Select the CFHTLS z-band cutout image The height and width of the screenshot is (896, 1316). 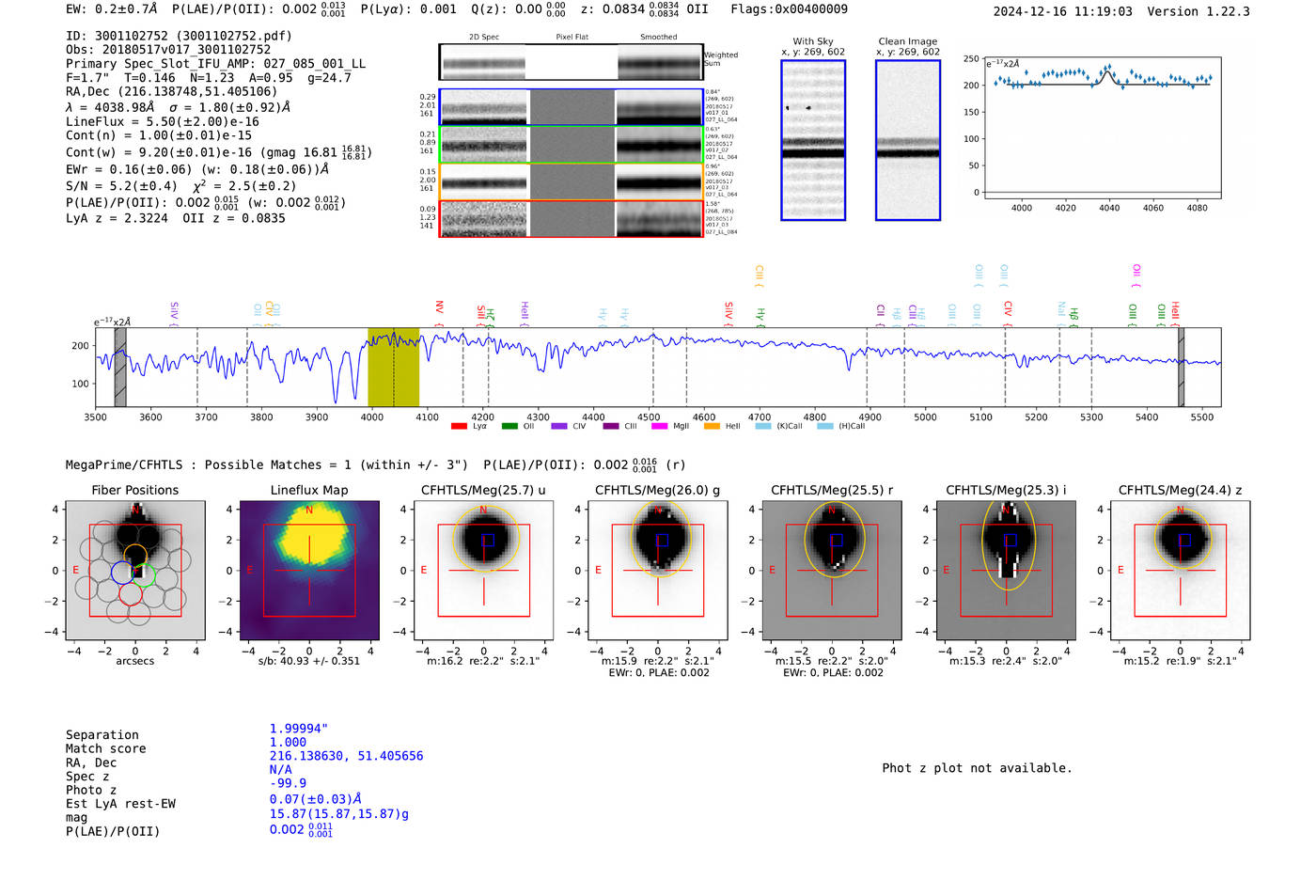coord(1180,570)
